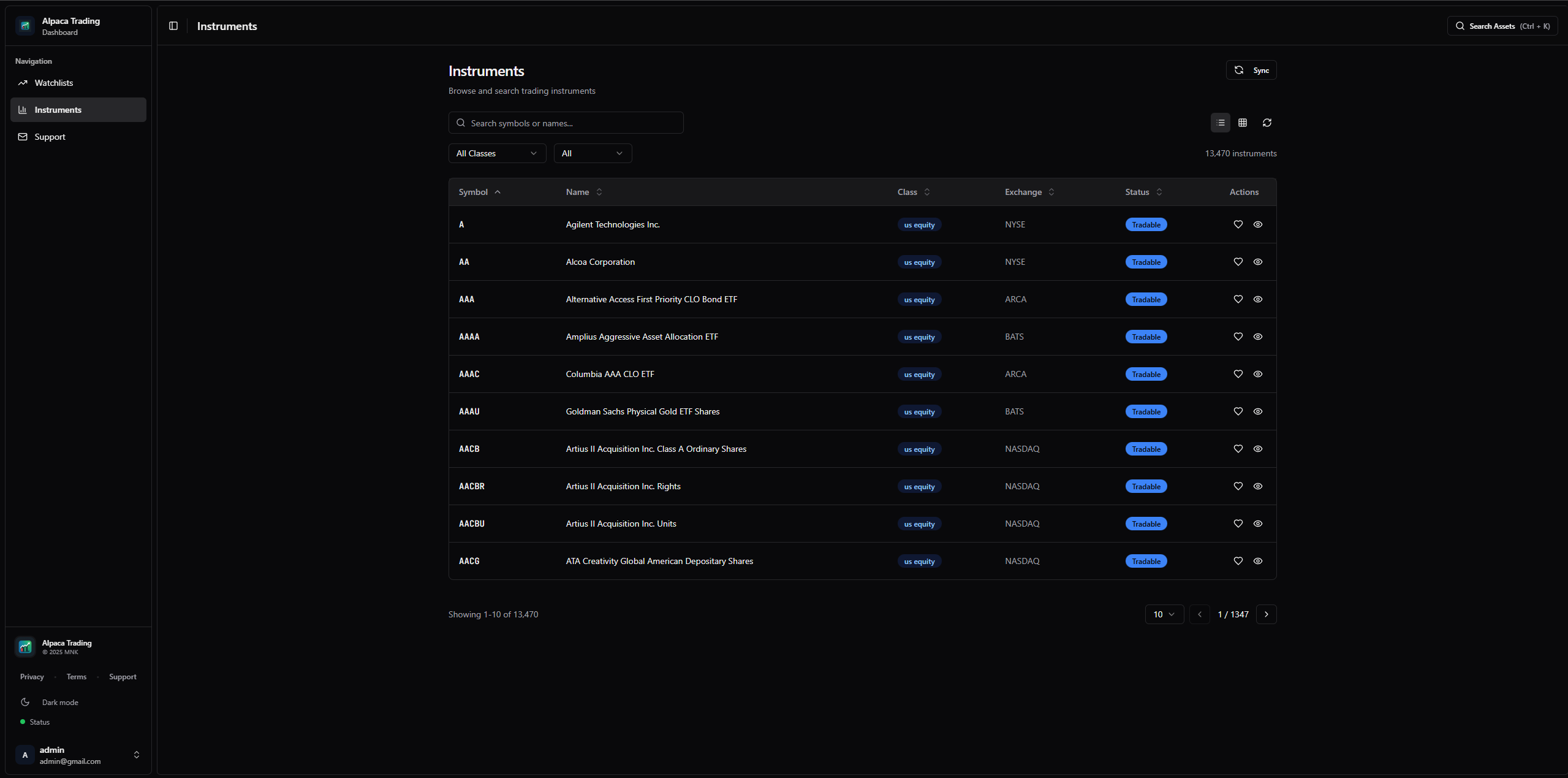This screenshot has height=778, width=1568.
Task: Add AAAU to favorites via heart
Action: pyautogui.click(x=1238, y=411)
